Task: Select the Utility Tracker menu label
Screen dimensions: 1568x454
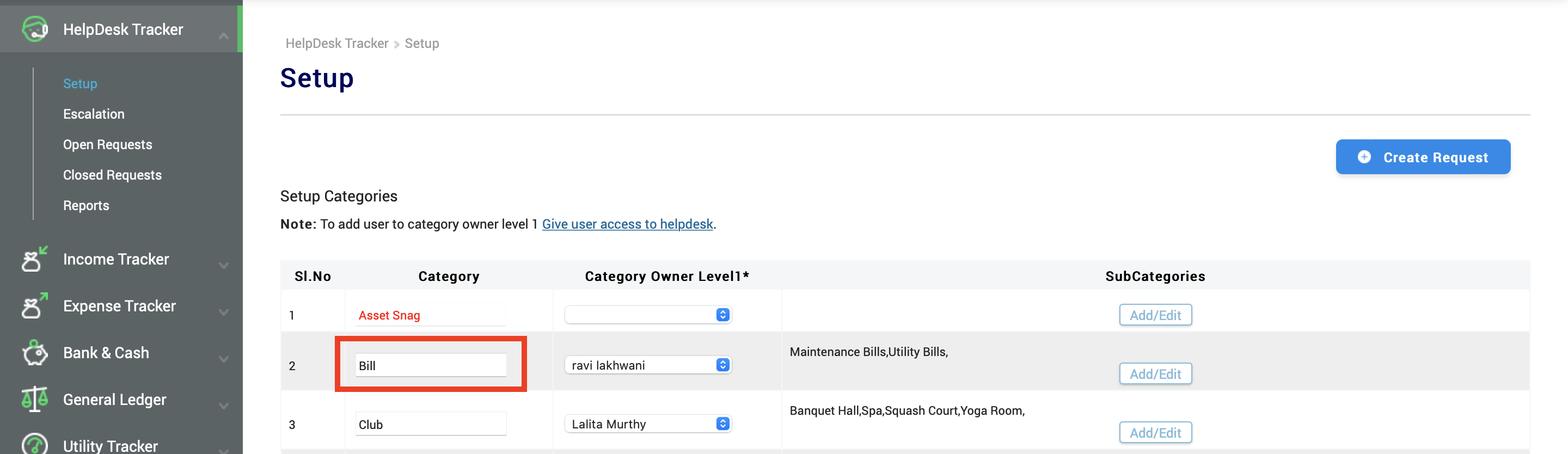Action: [110, 445]
